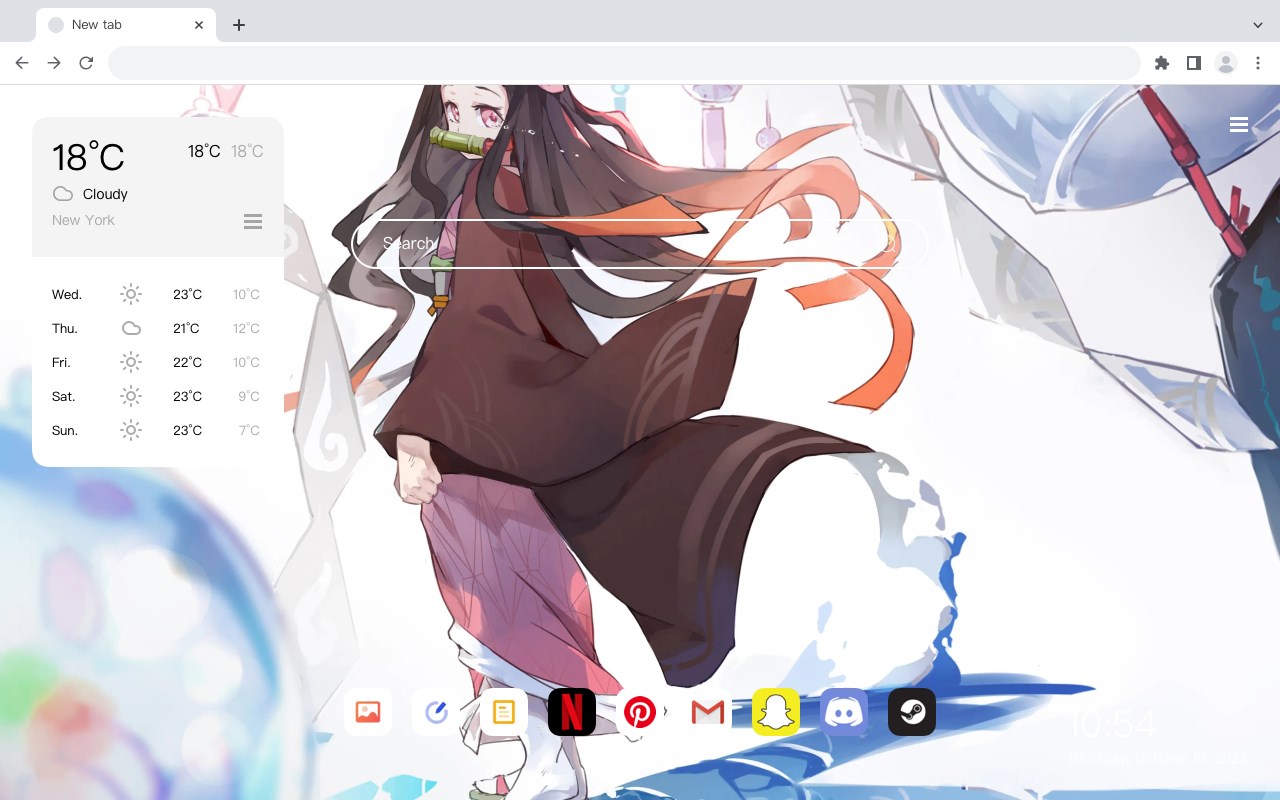Image resolution: width=1280 pixels, height=800 pixels.
Task: Go back with the browser back arrow
Action: tap(22, 63)
